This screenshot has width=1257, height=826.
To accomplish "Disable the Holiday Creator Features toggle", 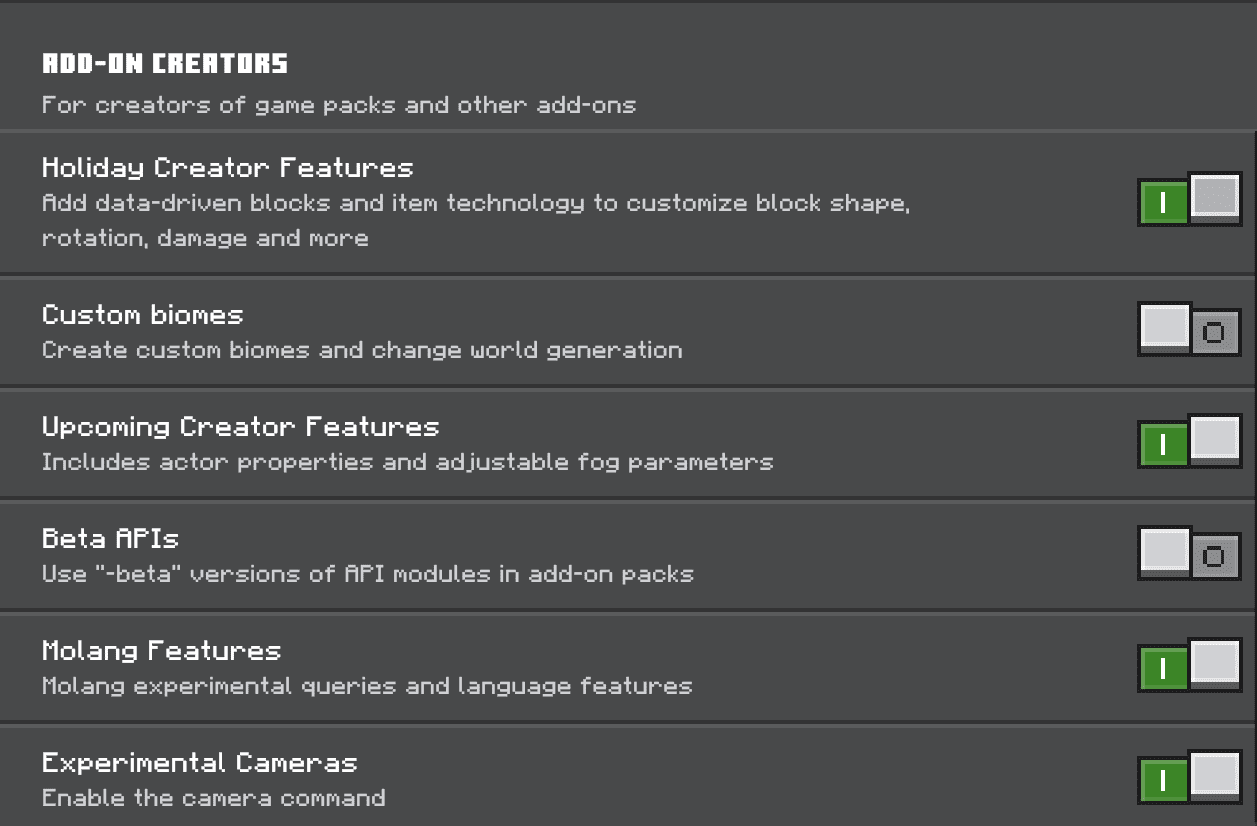I will point(1190,201).
